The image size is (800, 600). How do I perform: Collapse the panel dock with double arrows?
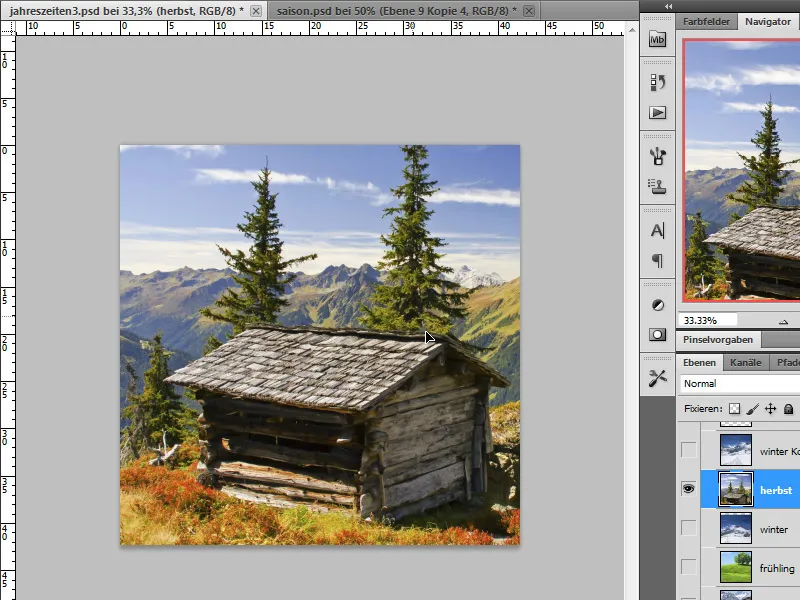pos(668,6)
